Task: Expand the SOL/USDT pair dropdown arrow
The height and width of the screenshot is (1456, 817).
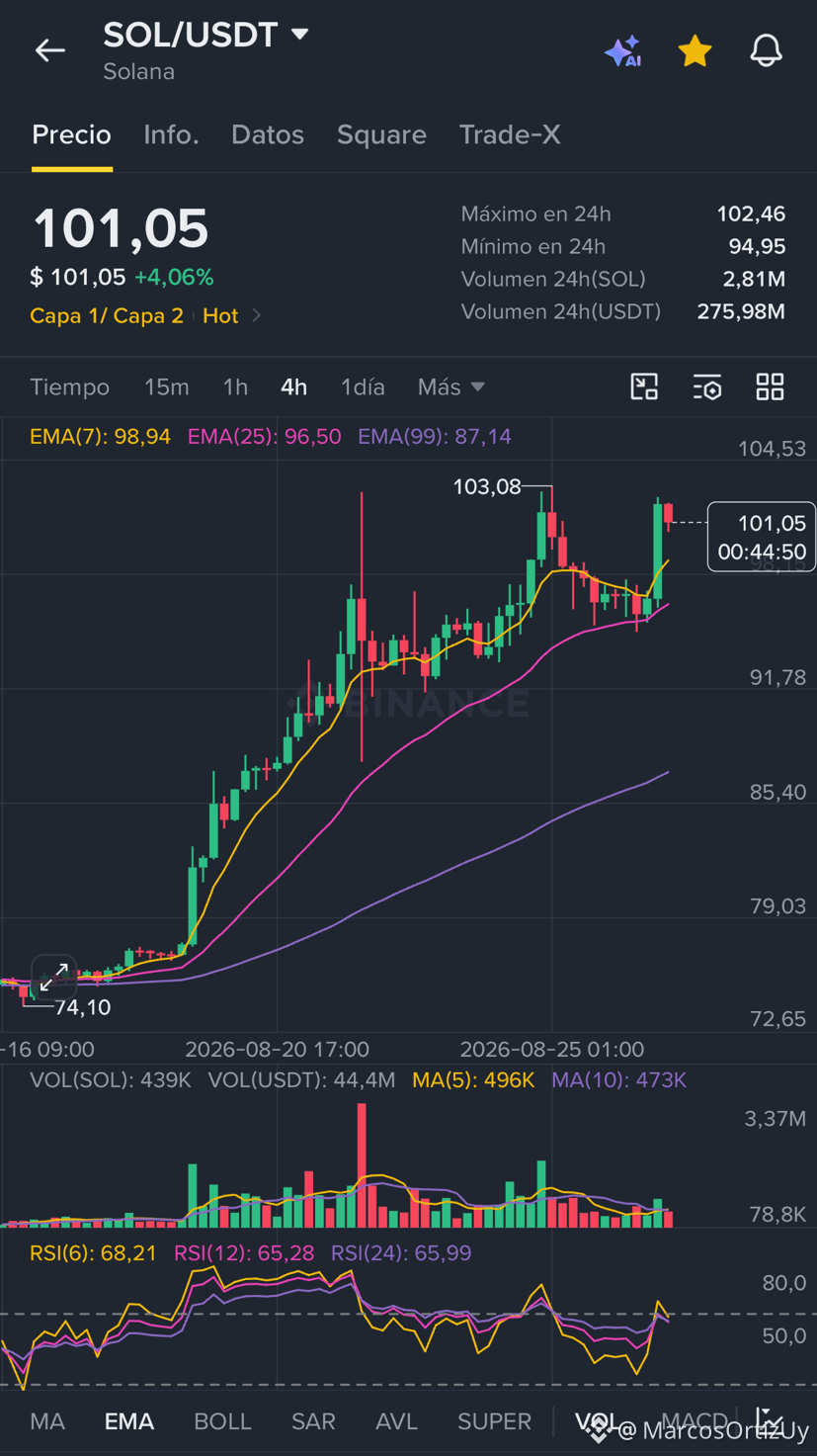Action: pyautogui.click(x=300, y=35)
